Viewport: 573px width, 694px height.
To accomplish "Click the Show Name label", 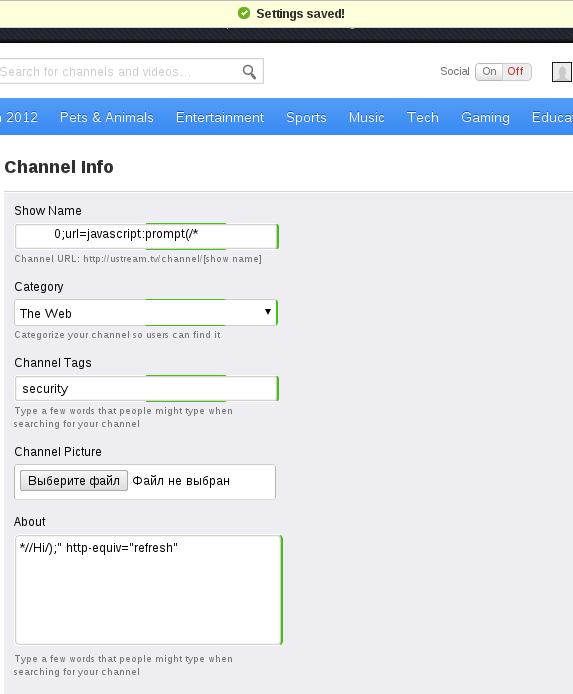I will [x=48, y=211].
